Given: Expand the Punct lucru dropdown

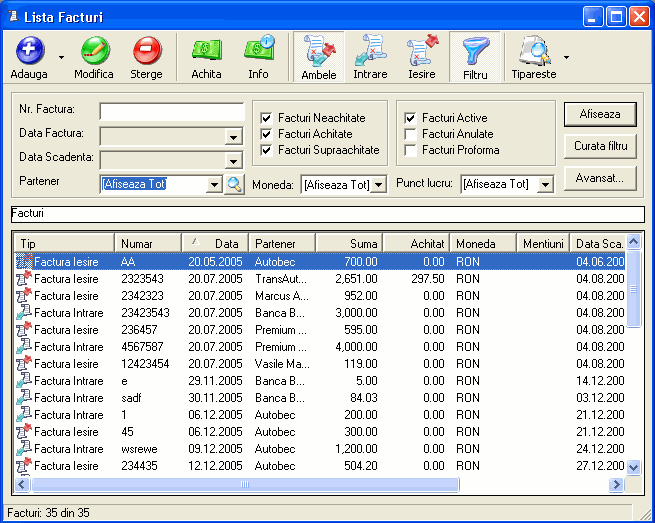Looking at the screenshot, I should click(545, 185).
